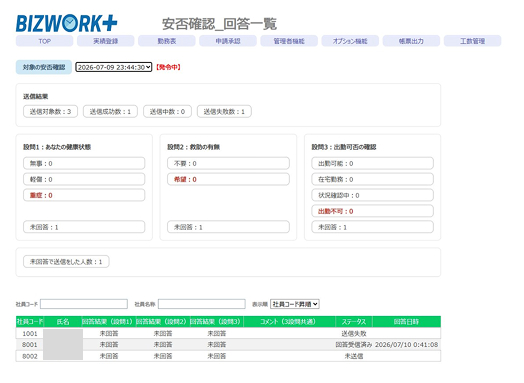Screen dimensions: 524x383
Task: Select the red 出勤不可:0 answer filter
Action: (373, 211)
